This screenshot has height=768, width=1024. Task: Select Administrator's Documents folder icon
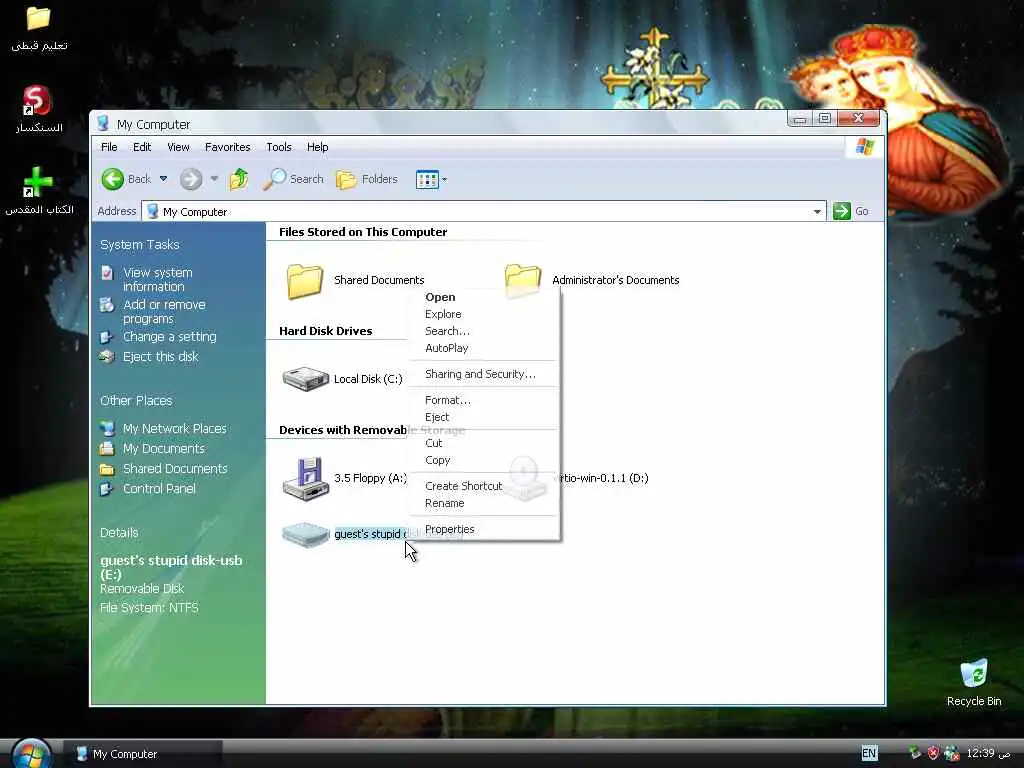[523, 281]
